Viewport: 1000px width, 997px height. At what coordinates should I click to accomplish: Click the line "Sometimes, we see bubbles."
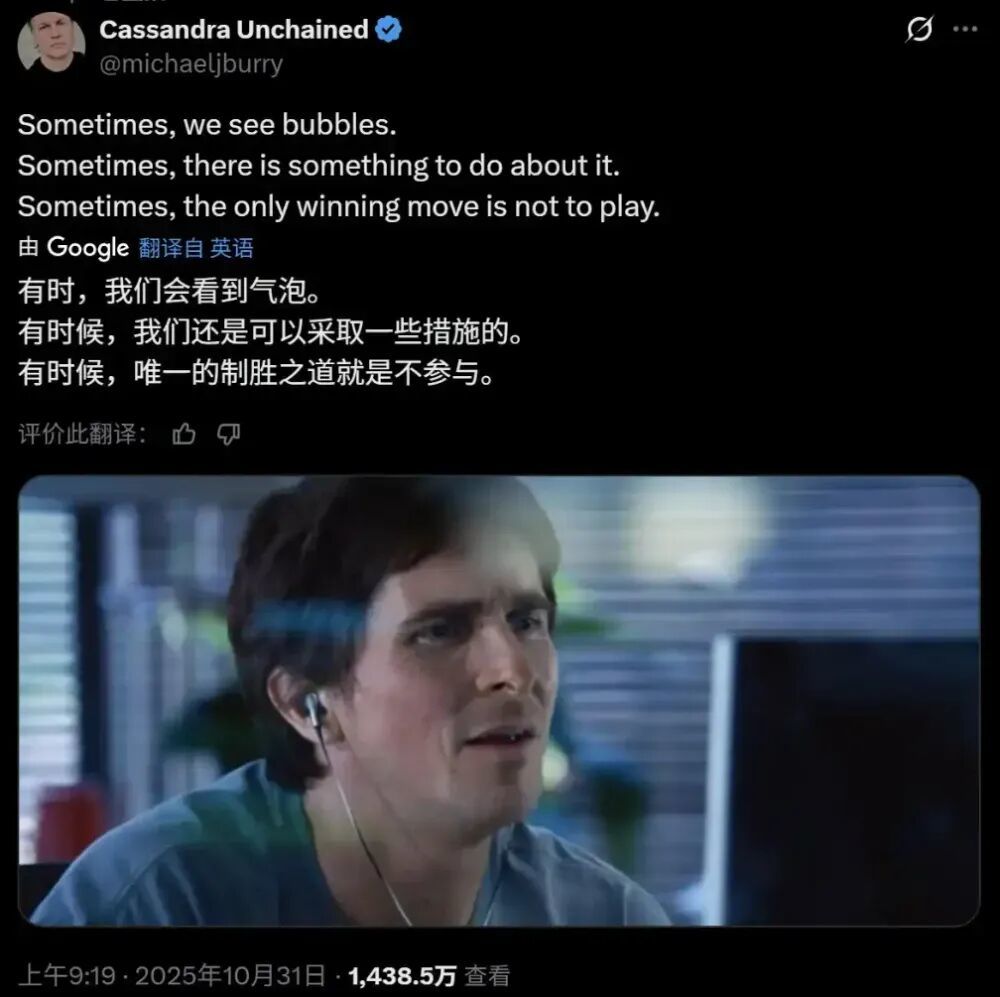207,124
